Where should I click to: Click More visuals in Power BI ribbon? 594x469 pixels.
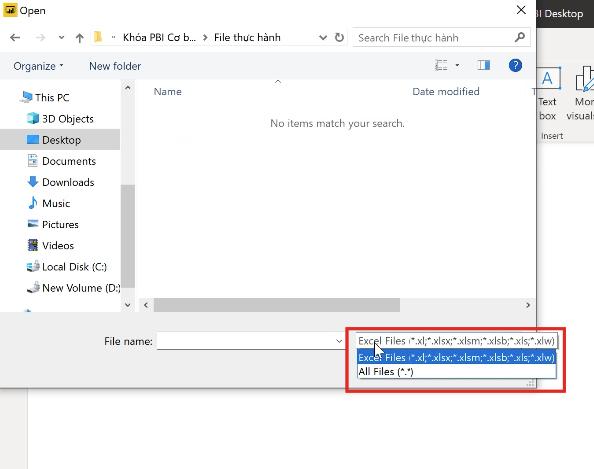click(x=581, y=93)
